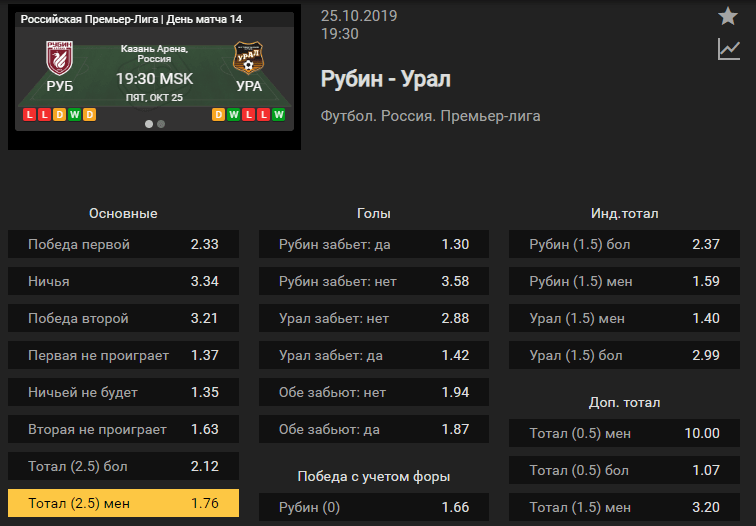Viewport: 756px width, 526px height.
Task: Select Урал (1.5) мен at 1.40
Action: click(624, 318)
